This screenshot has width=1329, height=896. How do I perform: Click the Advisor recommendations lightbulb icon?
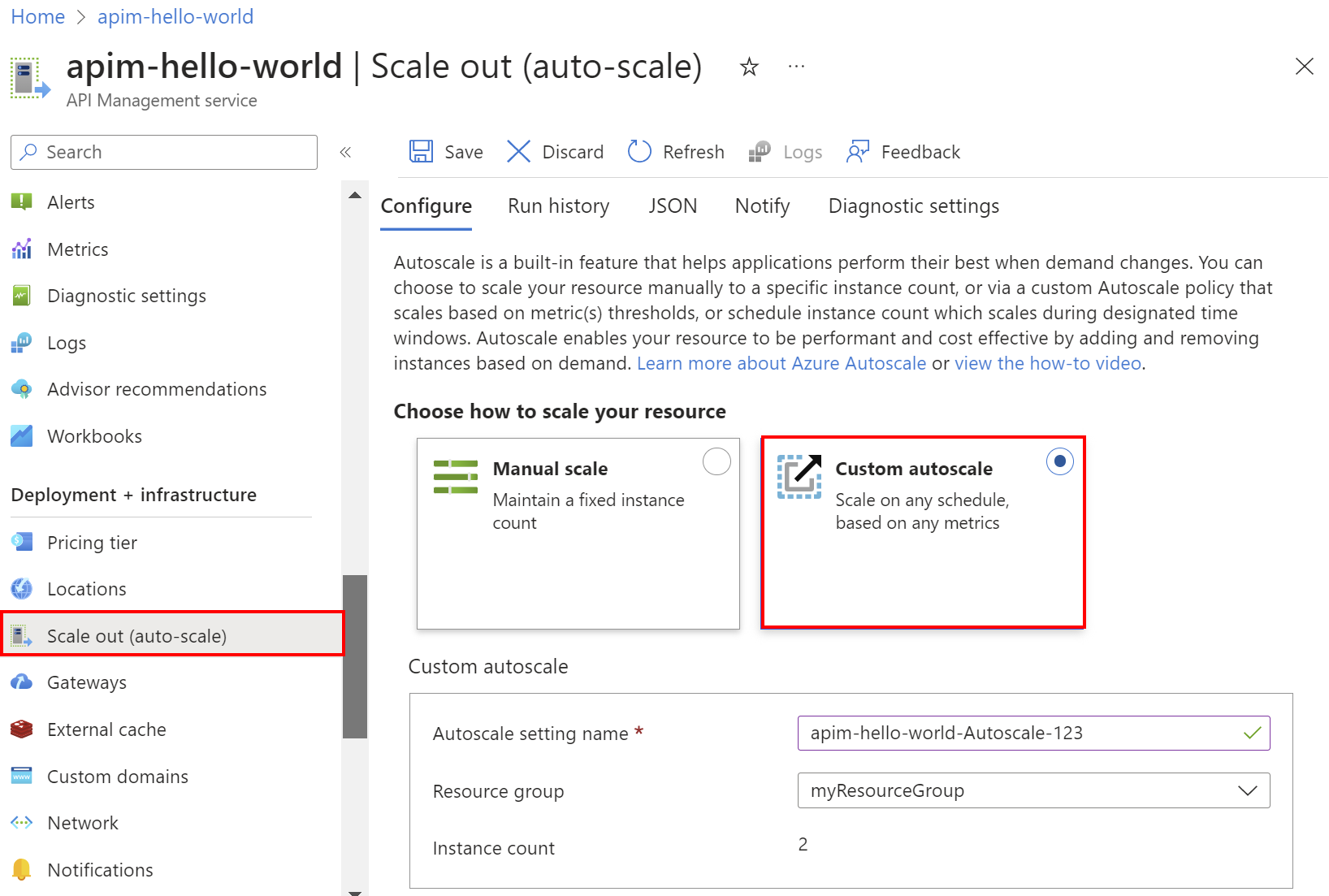point(21,388)
